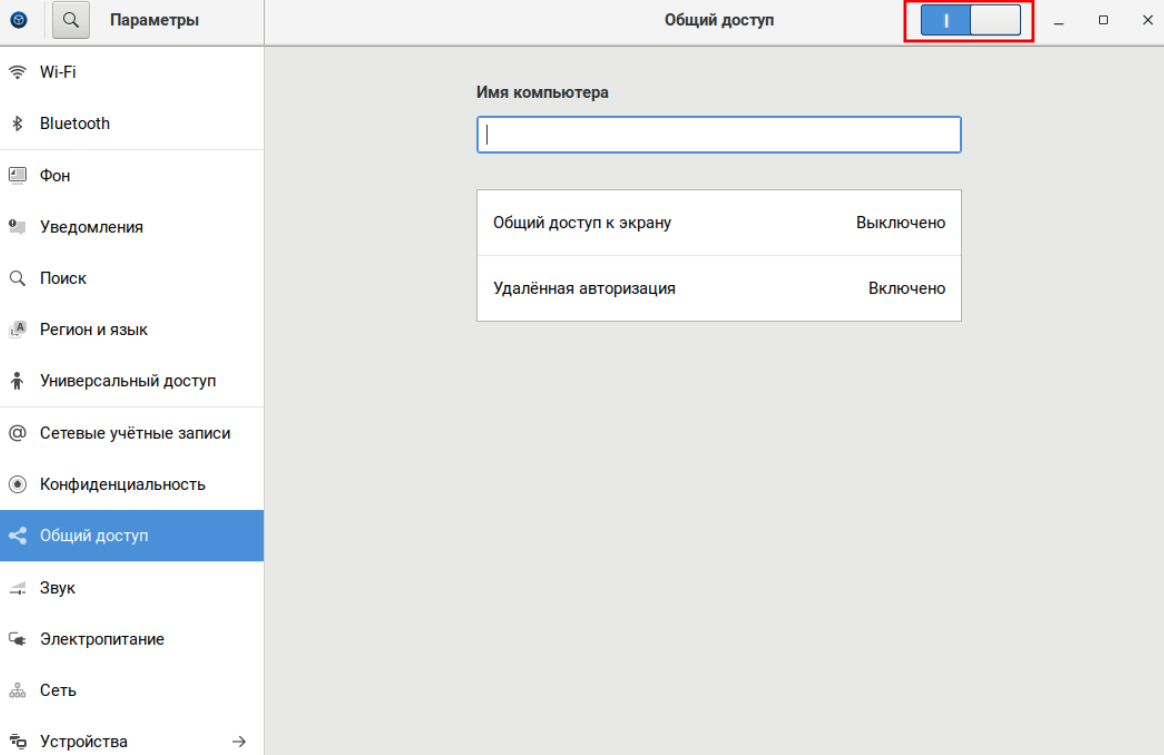Image resolution: width=1164 pixels, height=755 pixels.
Task: Click the Электропитание power icon
Action: (17, 639)
